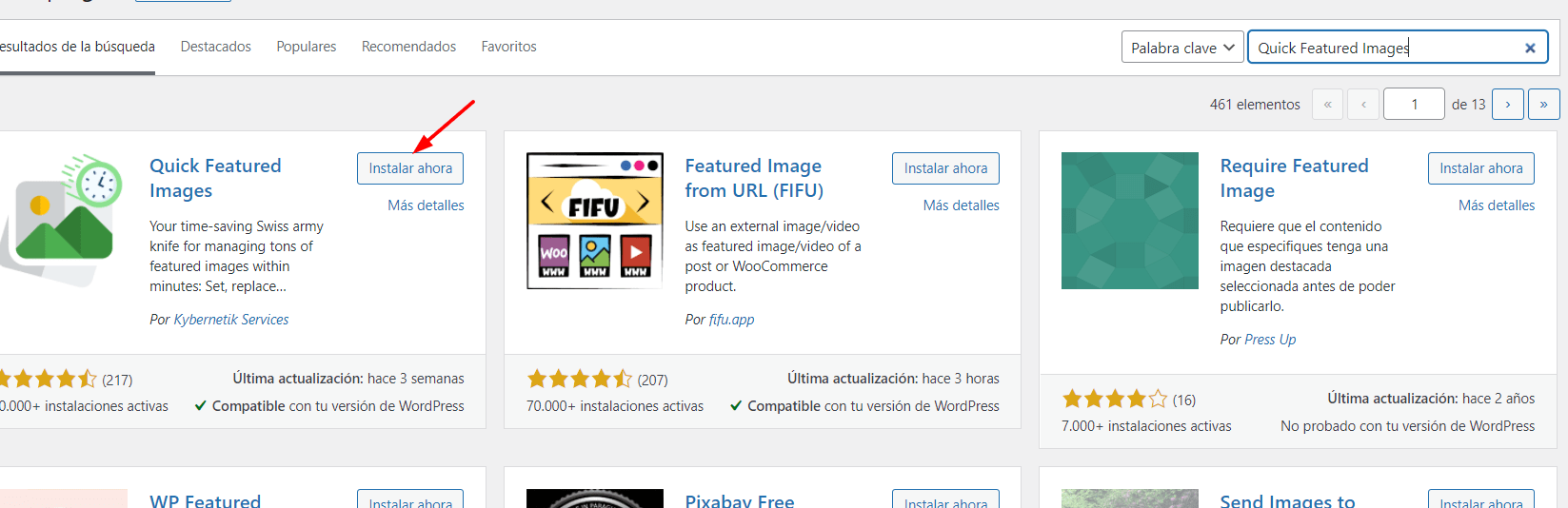Switch to the Populares tab

307,47
